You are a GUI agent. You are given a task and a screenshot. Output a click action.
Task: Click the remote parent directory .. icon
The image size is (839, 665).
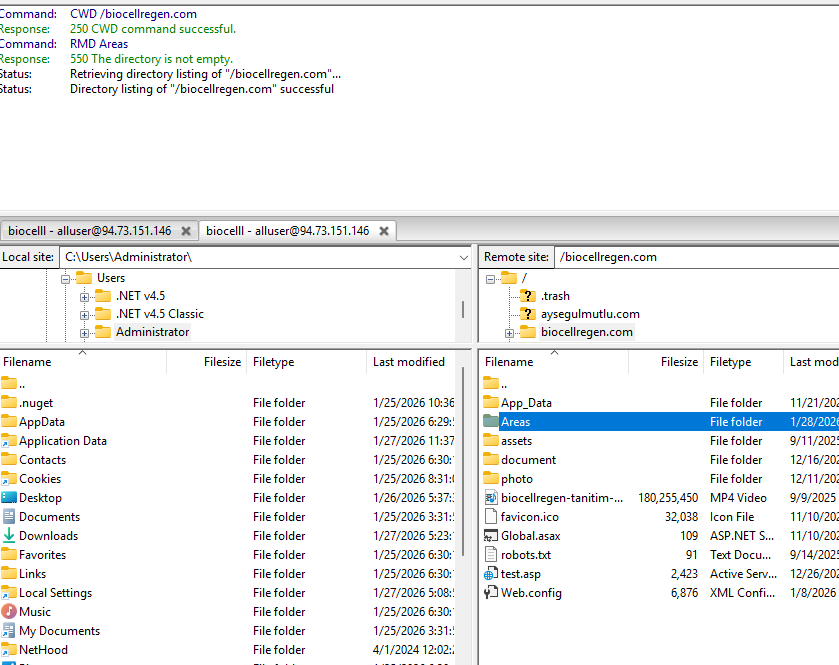491,383
